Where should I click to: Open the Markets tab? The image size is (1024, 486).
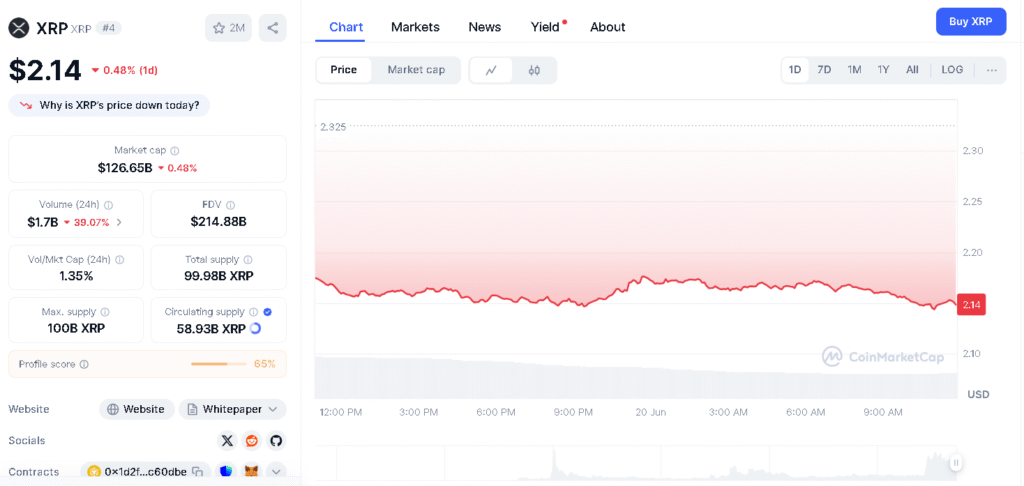tap(415, 27)
